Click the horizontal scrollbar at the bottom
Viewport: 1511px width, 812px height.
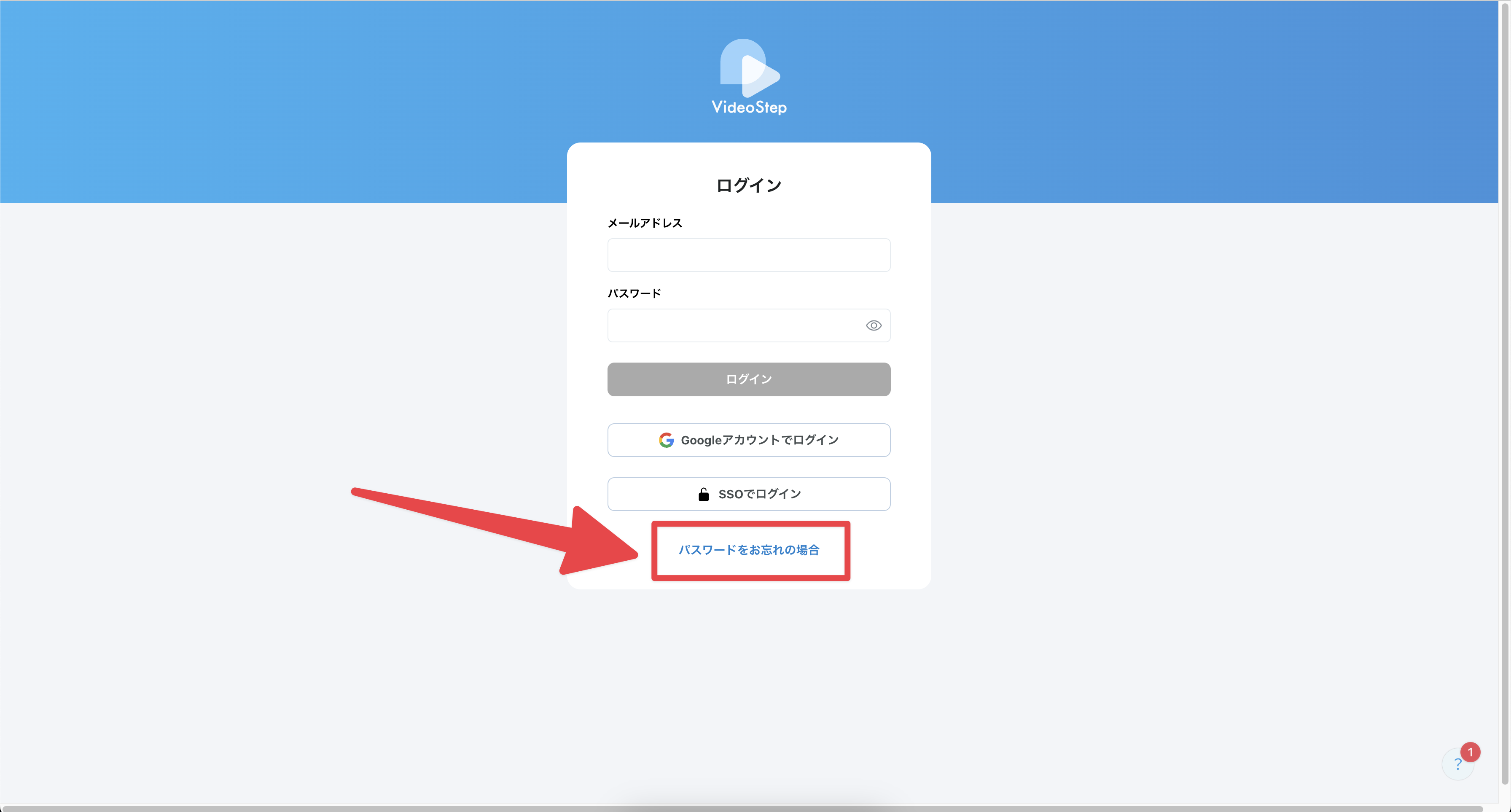pos(745,809)
